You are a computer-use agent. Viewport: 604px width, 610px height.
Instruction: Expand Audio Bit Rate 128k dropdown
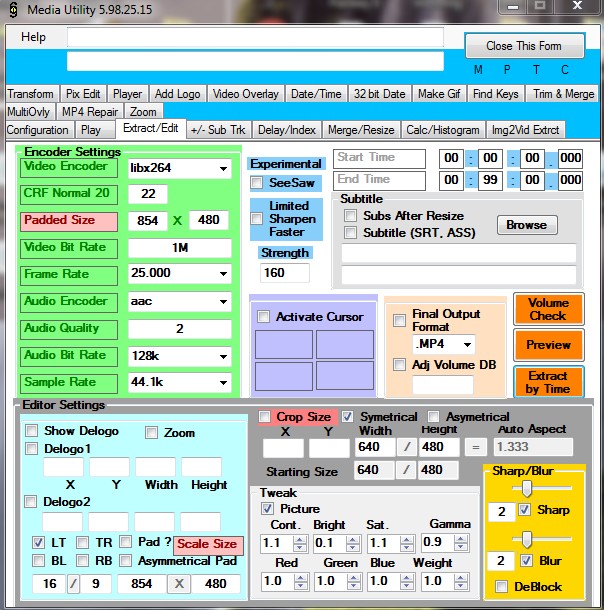point(223,356)
